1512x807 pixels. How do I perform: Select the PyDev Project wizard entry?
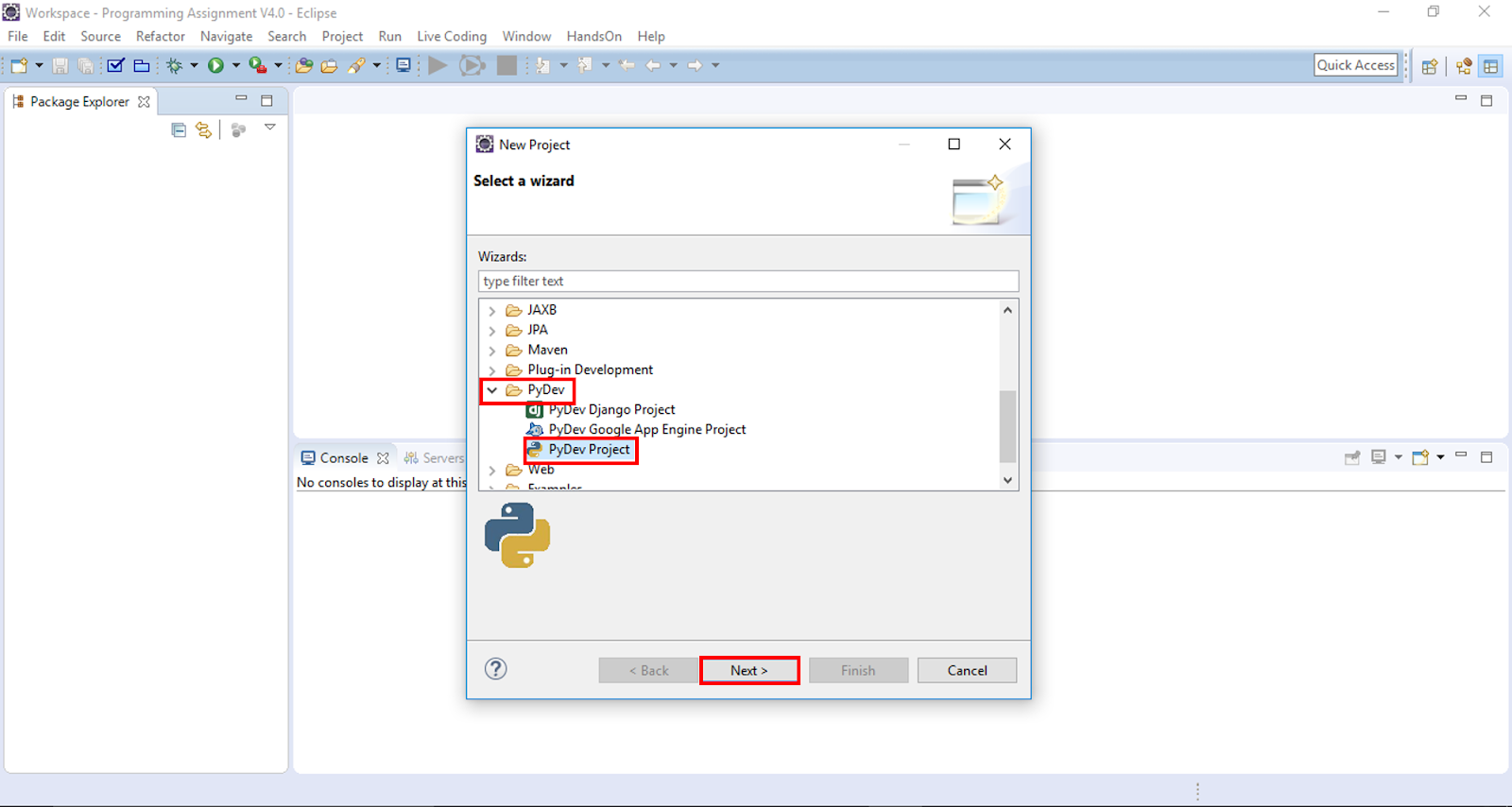[579, 450]
